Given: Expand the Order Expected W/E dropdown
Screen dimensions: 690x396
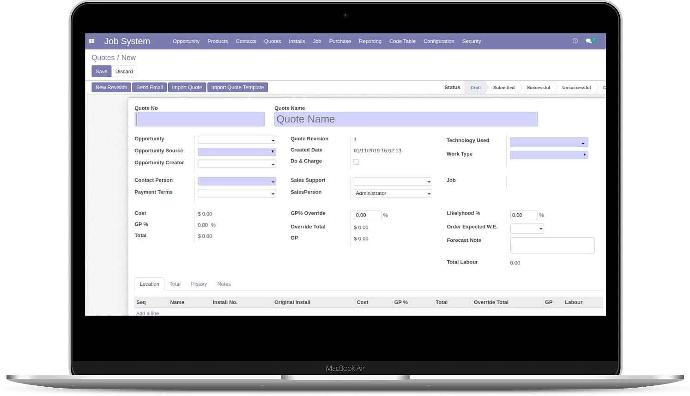Looking at the screenshot, I should click(527, 228).
